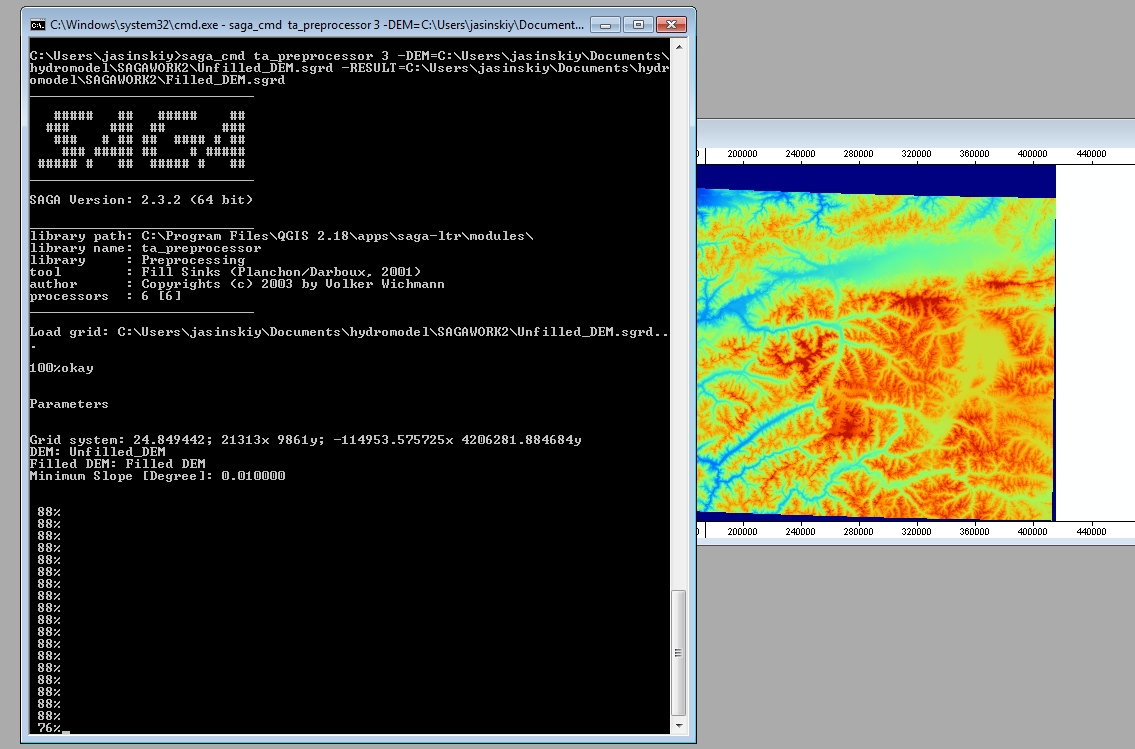Viewport: 1135px width, 749px height.
Task: Click the 'Grid system: 24.849442' line
Action: pos(305,440)
